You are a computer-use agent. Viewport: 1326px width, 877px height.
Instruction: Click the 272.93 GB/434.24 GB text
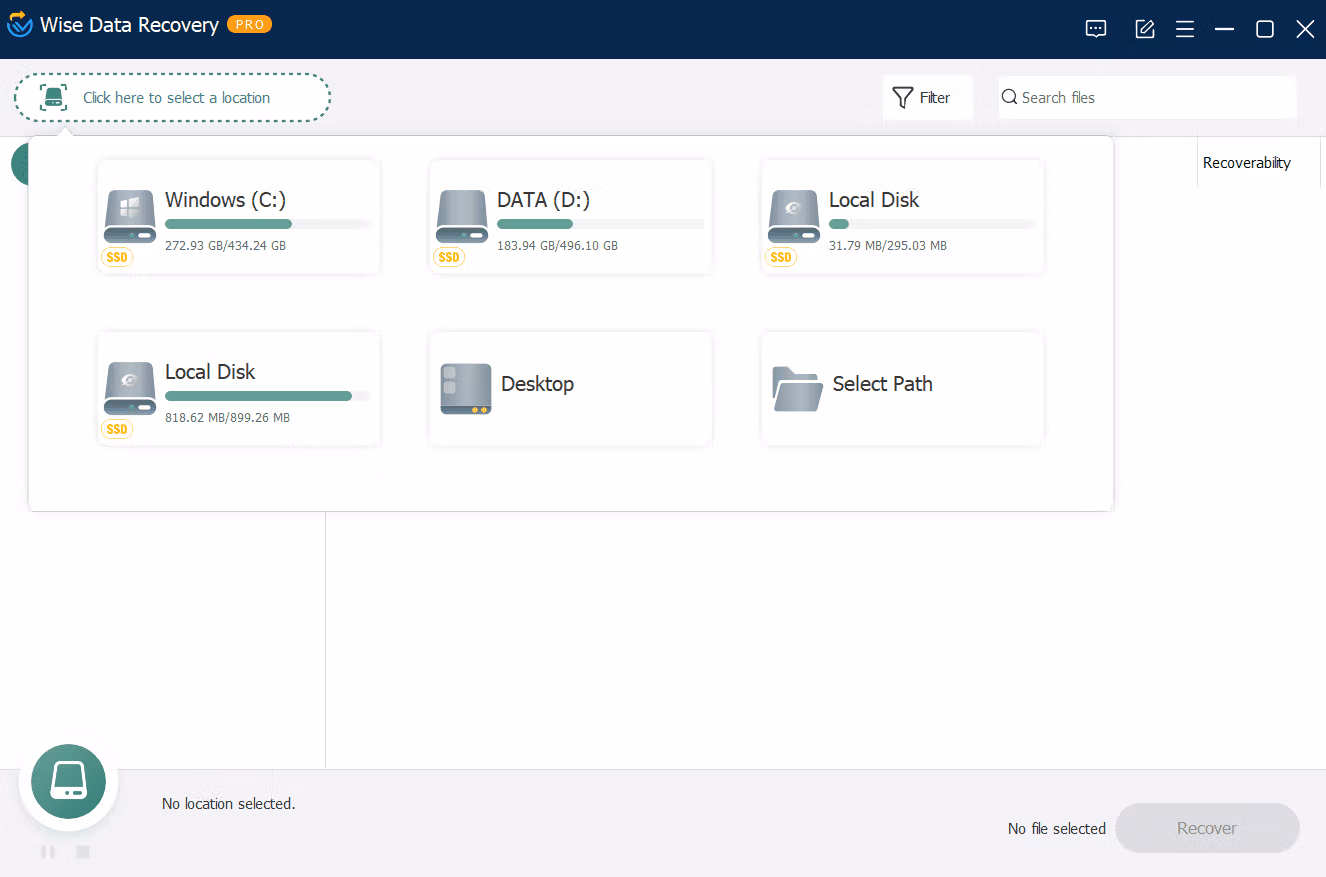coord(225,245)
